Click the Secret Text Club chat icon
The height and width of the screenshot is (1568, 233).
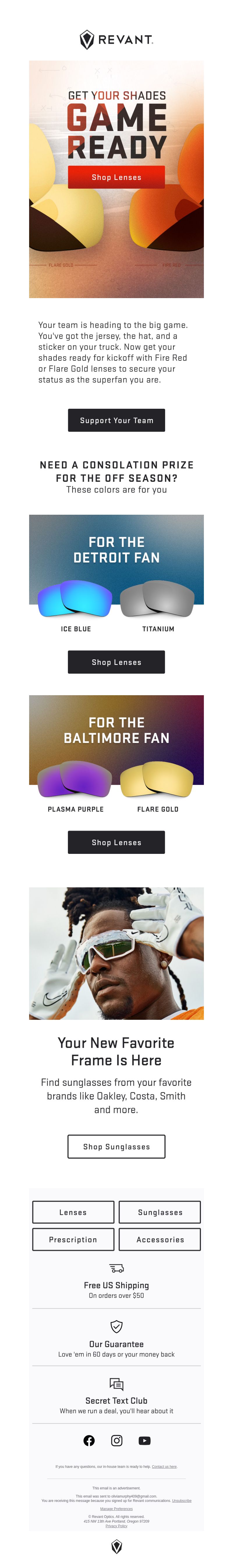(x=117, y=1383)
